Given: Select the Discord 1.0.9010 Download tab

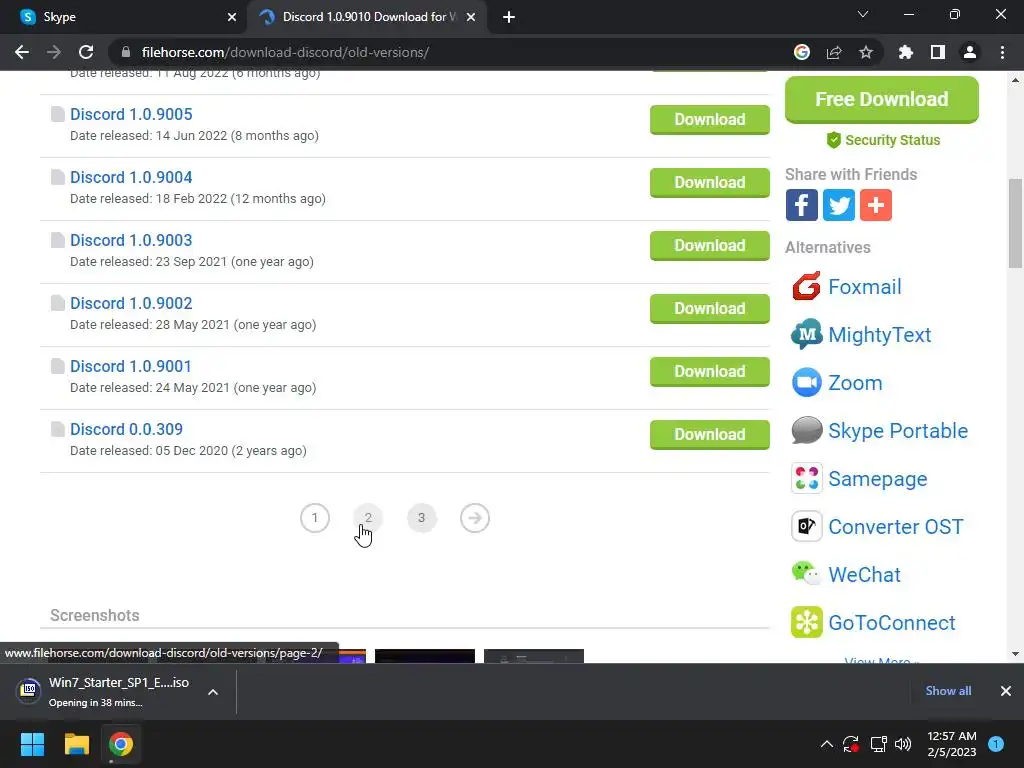Looking at the screenshot, I should click(366, 17).
